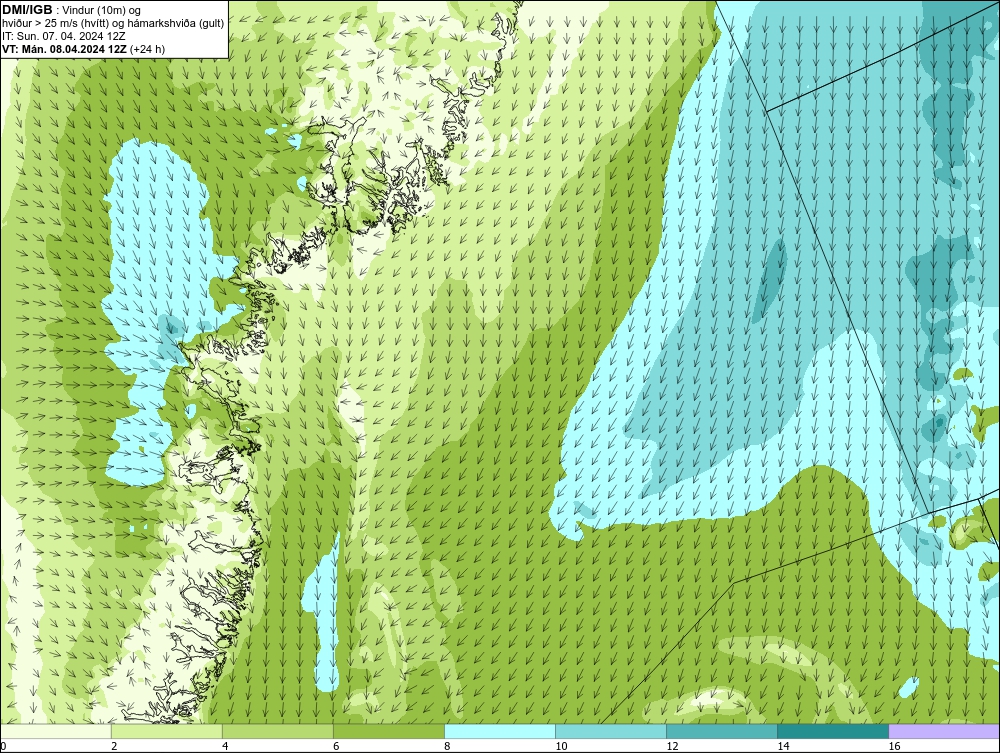Click the legend scale number 12
Viewport: 1000px width, 753px height.
coord(672,746)
